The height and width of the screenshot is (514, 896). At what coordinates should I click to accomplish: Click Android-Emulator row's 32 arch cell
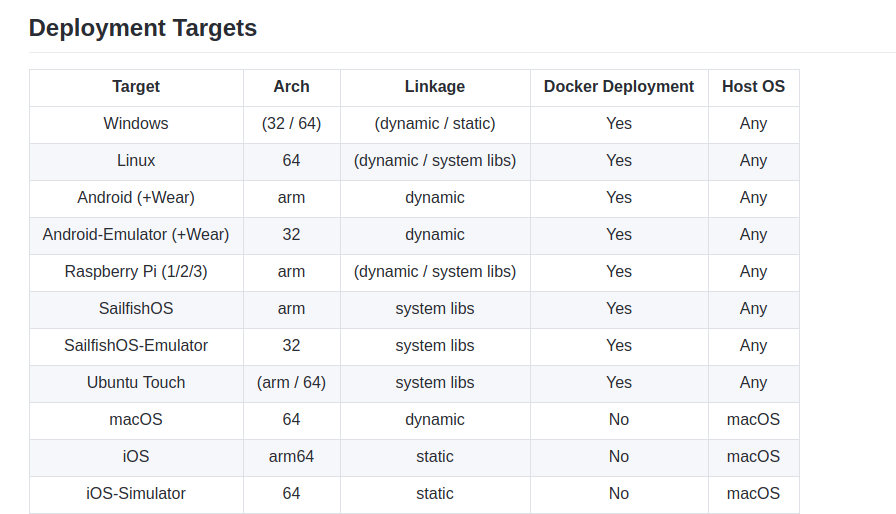click(x=291, y=235)
